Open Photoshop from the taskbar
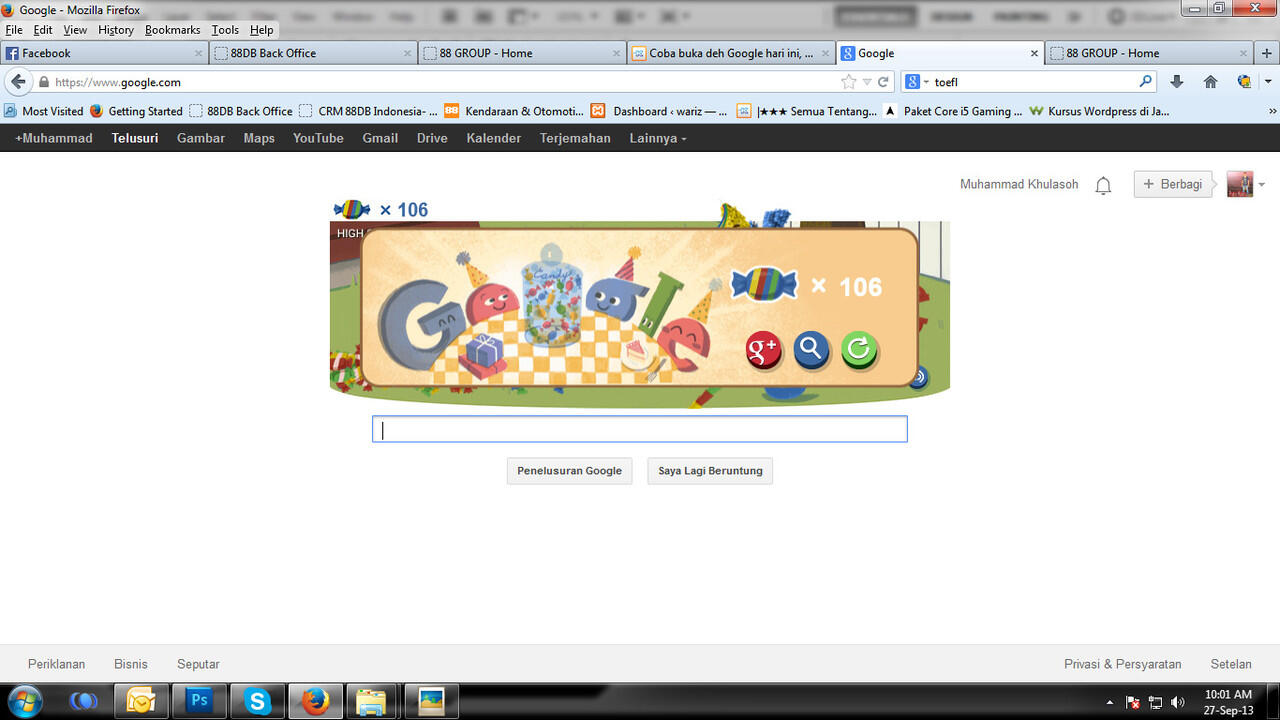The width and height of the screenshot is (1280, 720). coord(199,701)
